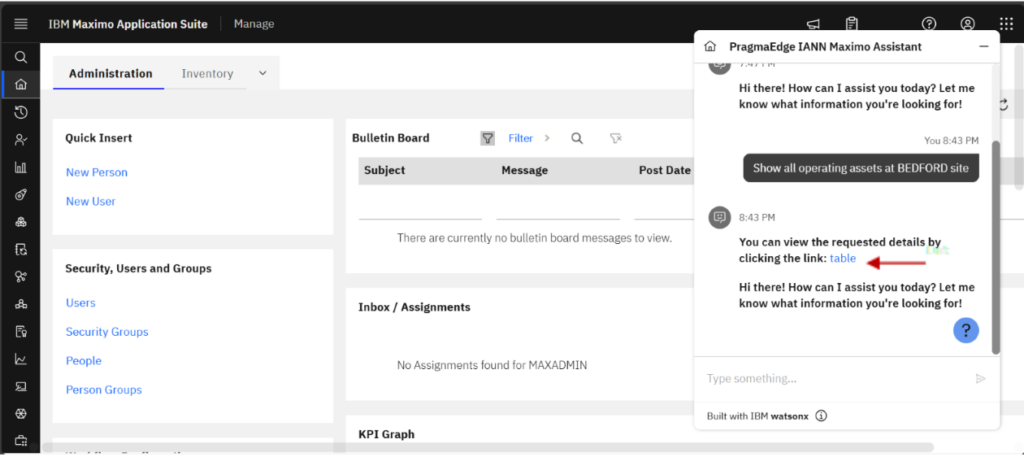1024x457 pixels.
Task: Switch to the Inventory tab
Action: [x=207, y=74]
